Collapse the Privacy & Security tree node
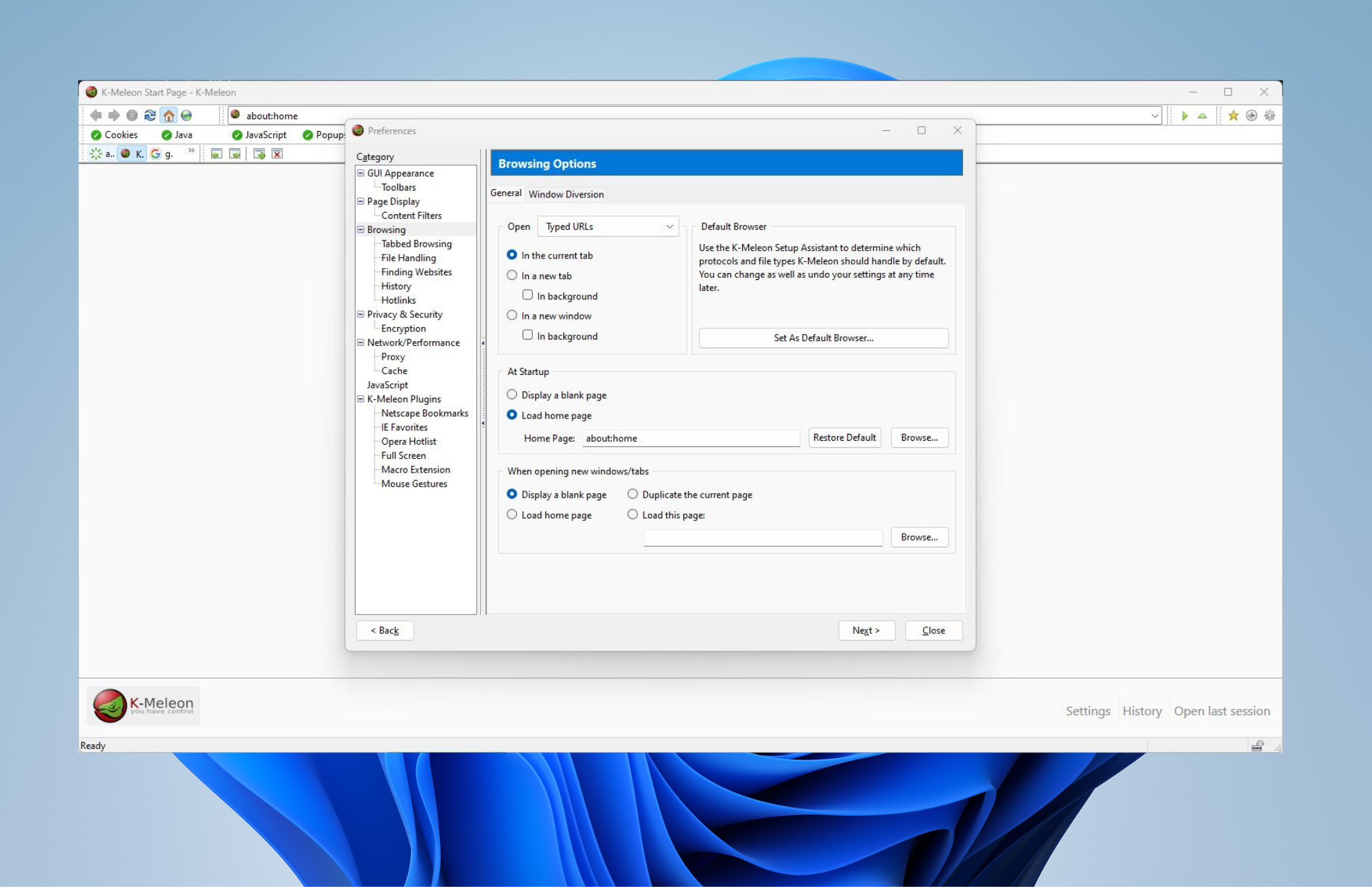Image resolution: width=1372 pixels, height=887 pixels. coord(360,314)
